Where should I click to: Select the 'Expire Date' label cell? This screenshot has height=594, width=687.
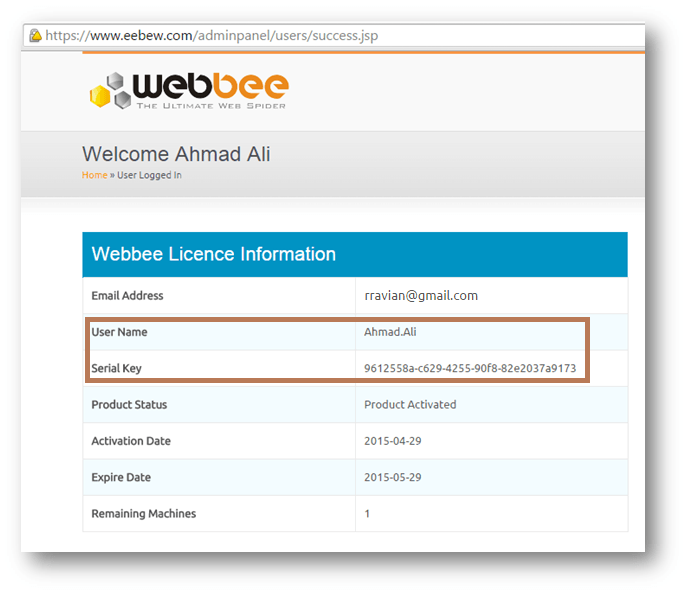[x=219, y=477]
